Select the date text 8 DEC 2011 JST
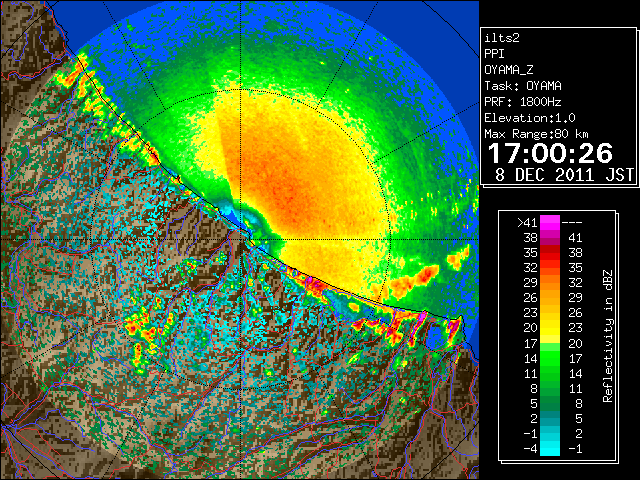Image resolution: width=640 pixels, height=480 pixels. tap(564, 175)
